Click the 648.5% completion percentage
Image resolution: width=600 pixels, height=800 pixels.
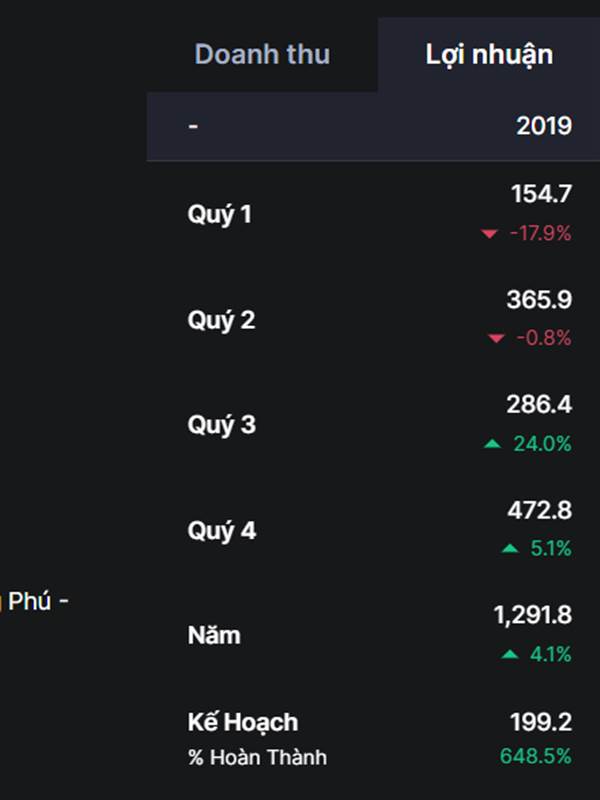coord(536,757)
